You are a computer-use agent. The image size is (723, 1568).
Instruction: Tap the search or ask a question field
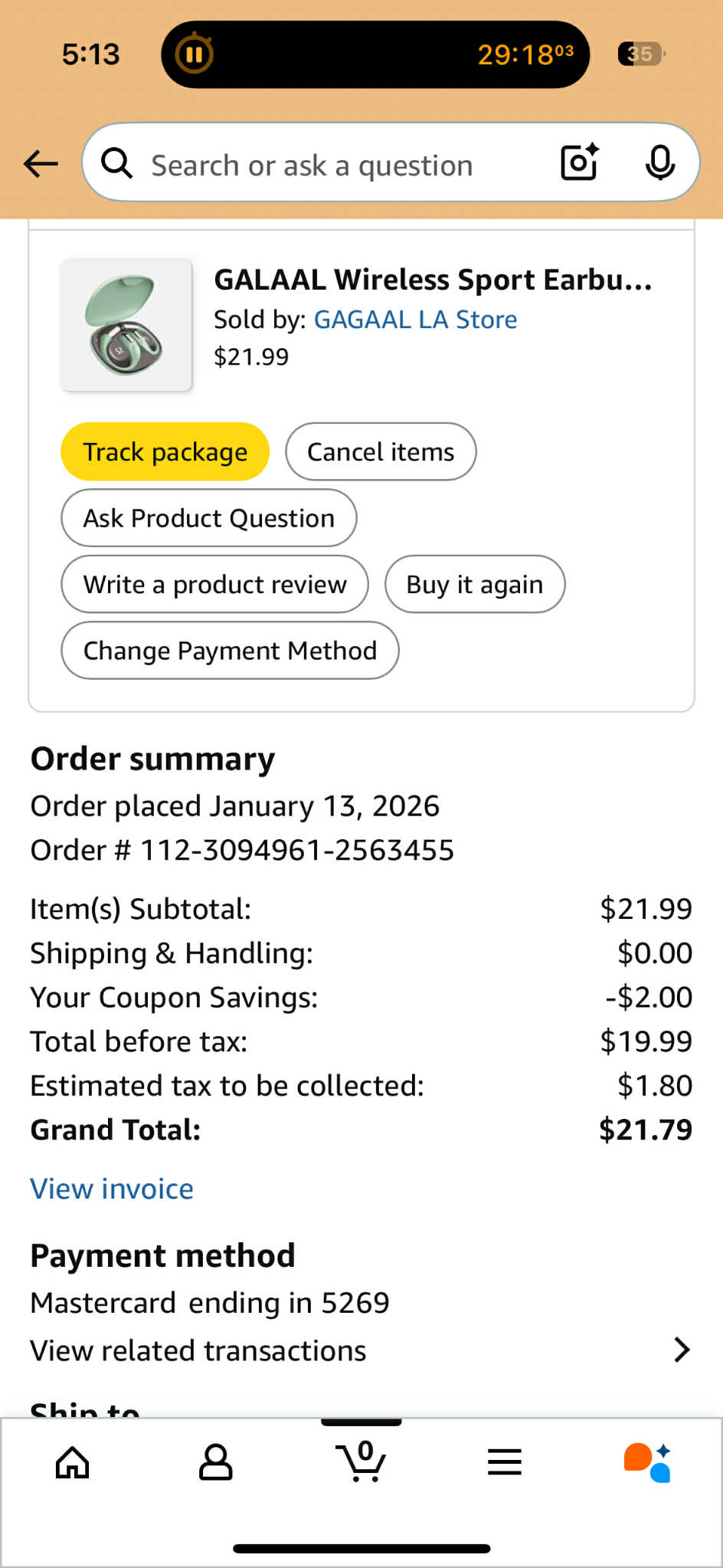coord(322,164)
